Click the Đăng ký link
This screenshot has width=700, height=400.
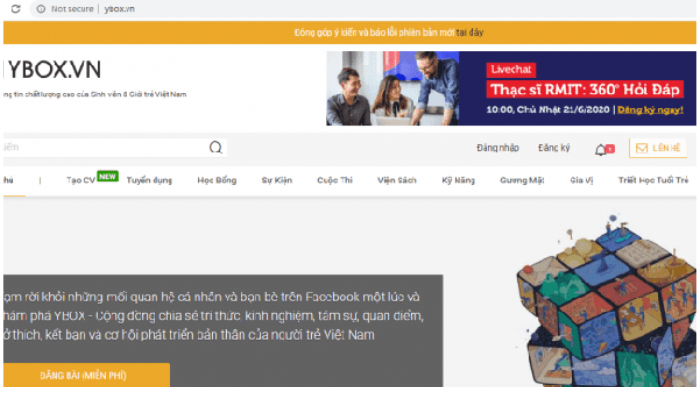coord(554,148)
